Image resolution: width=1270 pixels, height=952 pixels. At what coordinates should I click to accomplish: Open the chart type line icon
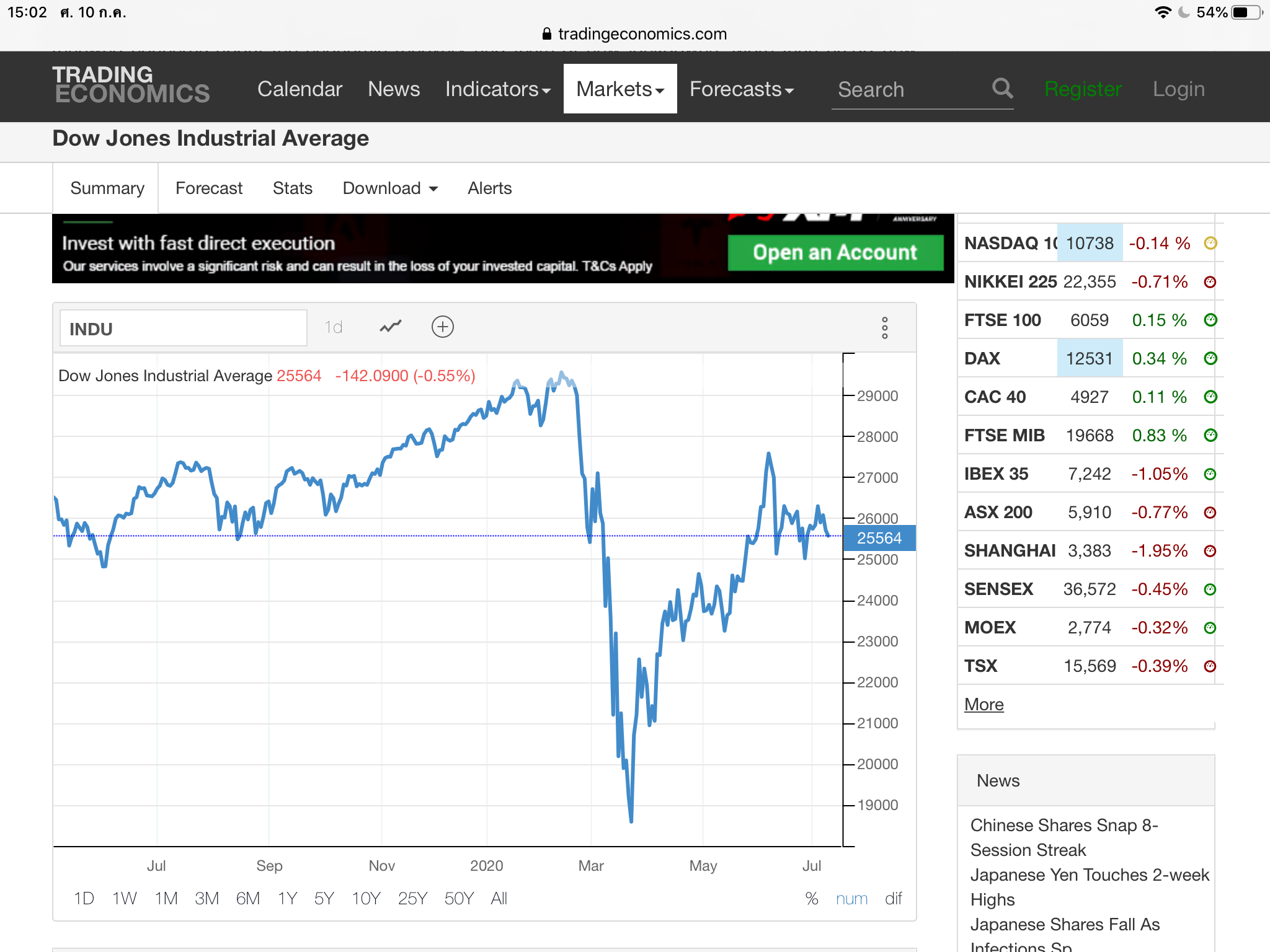coord(391,327)
